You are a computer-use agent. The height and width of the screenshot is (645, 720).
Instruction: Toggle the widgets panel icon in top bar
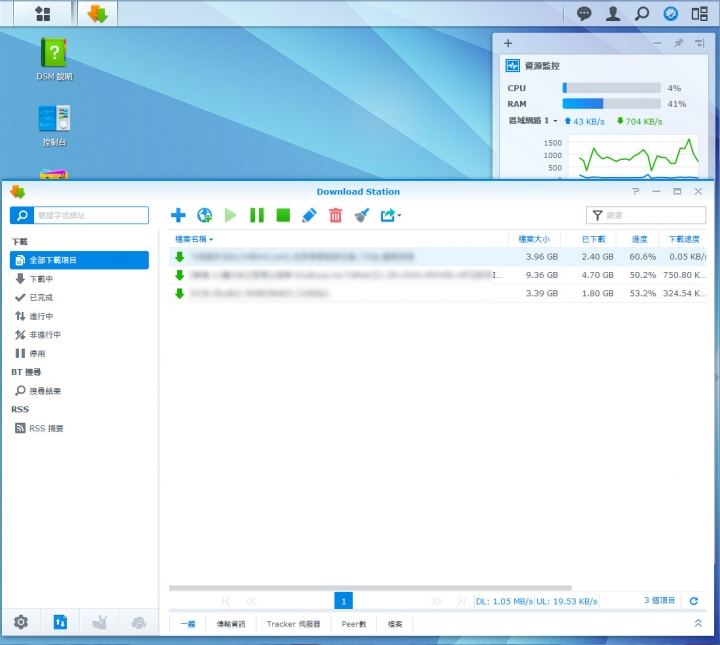(699, 14)
